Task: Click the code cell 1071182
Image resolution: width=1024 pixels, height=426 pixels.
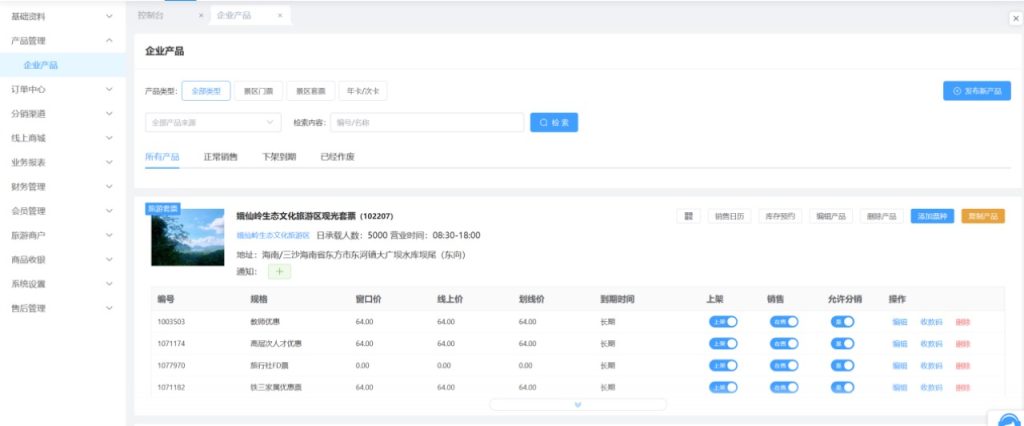Action: pos(171,387)
